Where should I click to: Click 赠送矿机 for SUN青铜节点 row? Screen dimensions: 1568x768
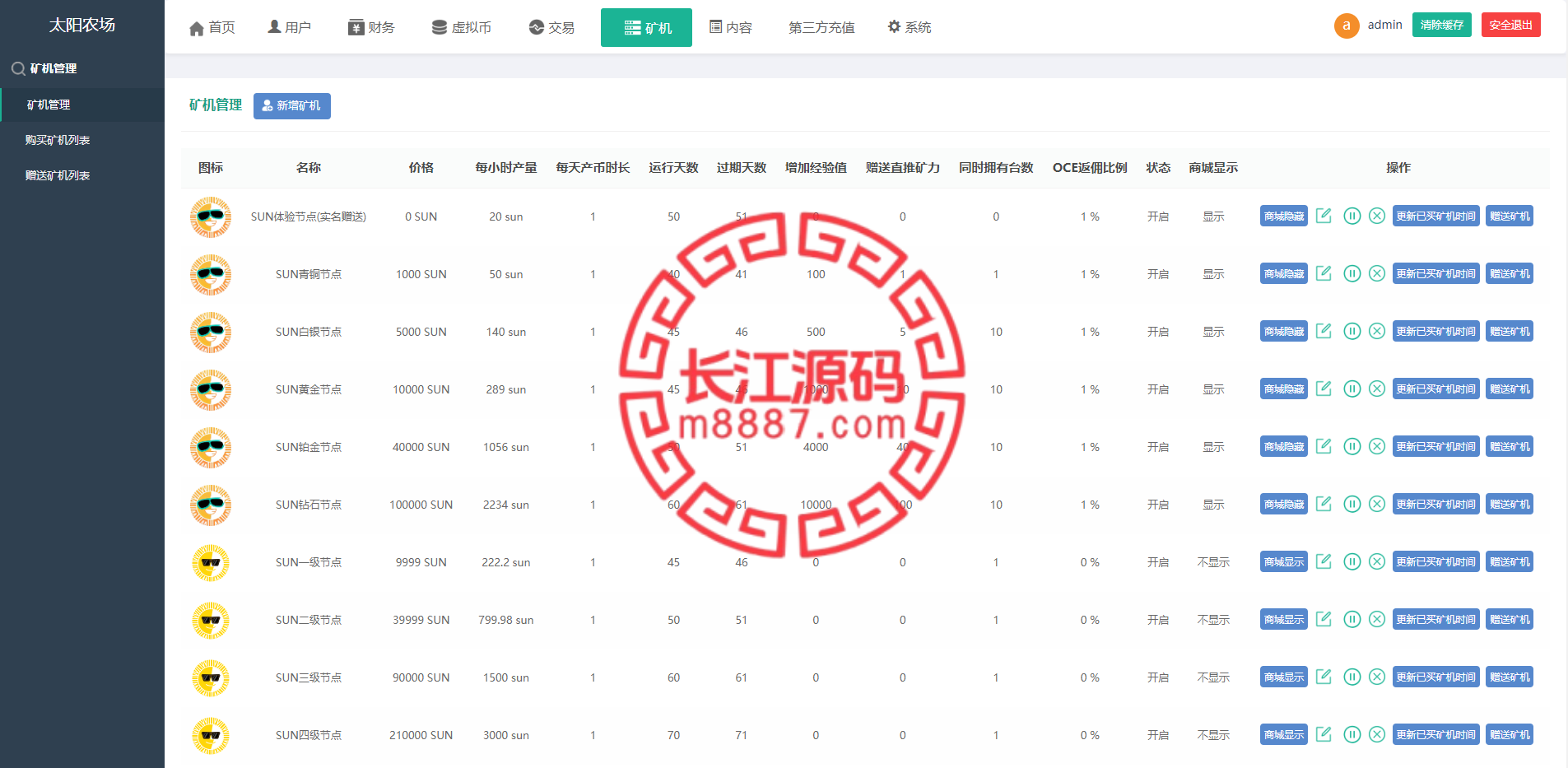point(1510,274)
